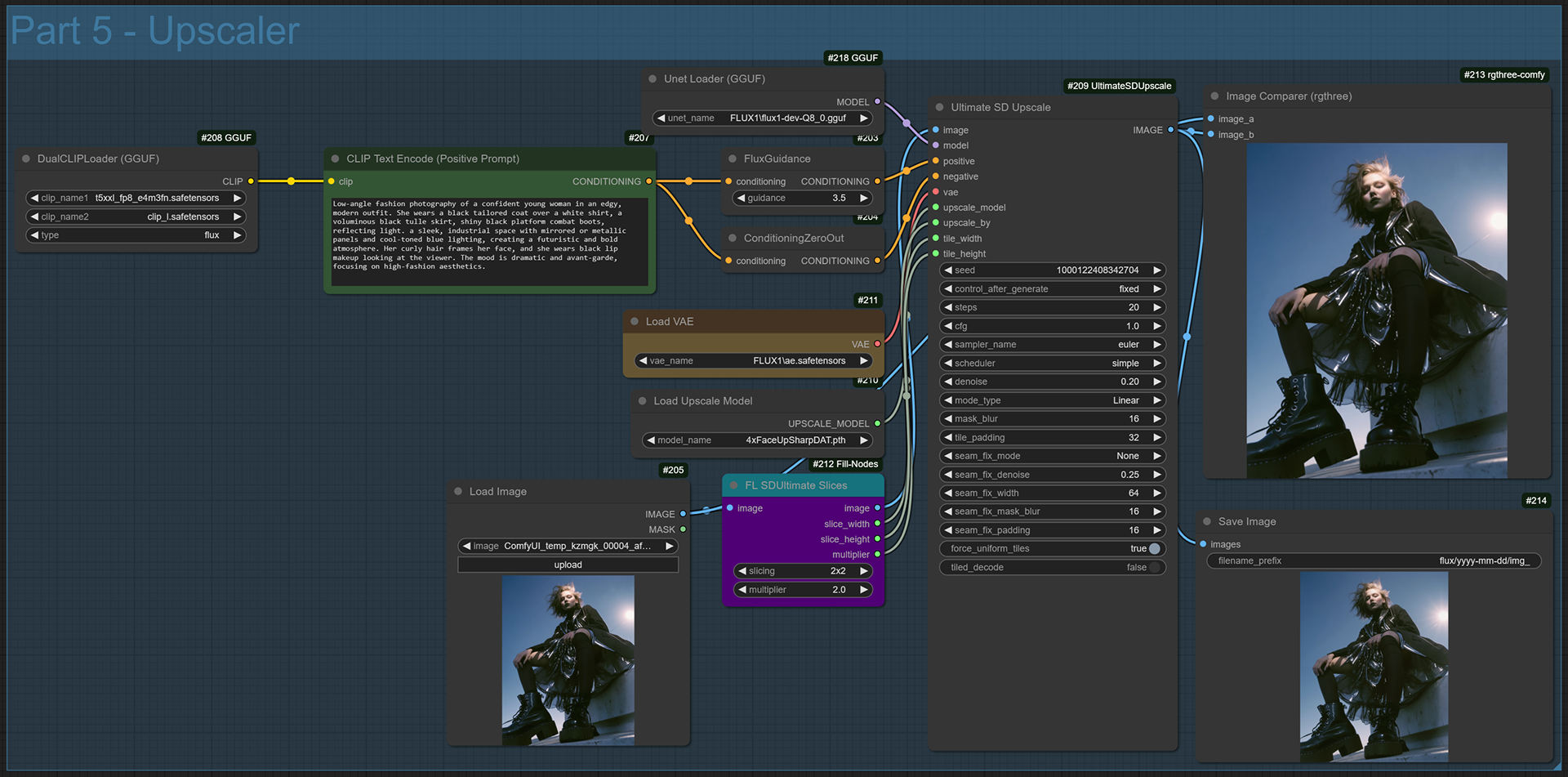This screenshot has width=1568, height=777.
Task: Click the Load VAE node collapse dot
Action: [x=634, y=322]
